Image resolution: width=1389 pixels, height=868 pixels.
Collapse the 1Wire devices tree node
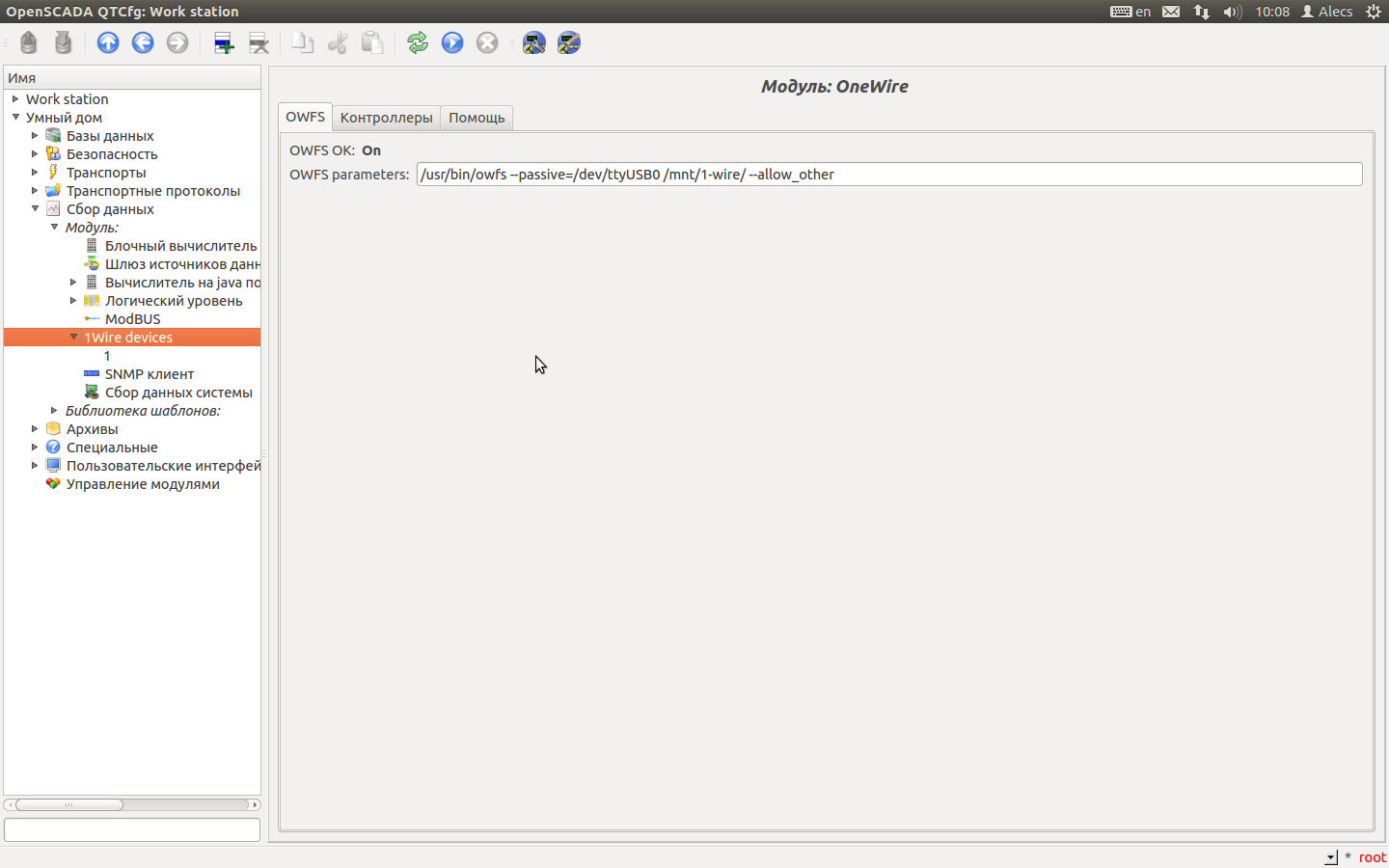[x=74, y=338]
